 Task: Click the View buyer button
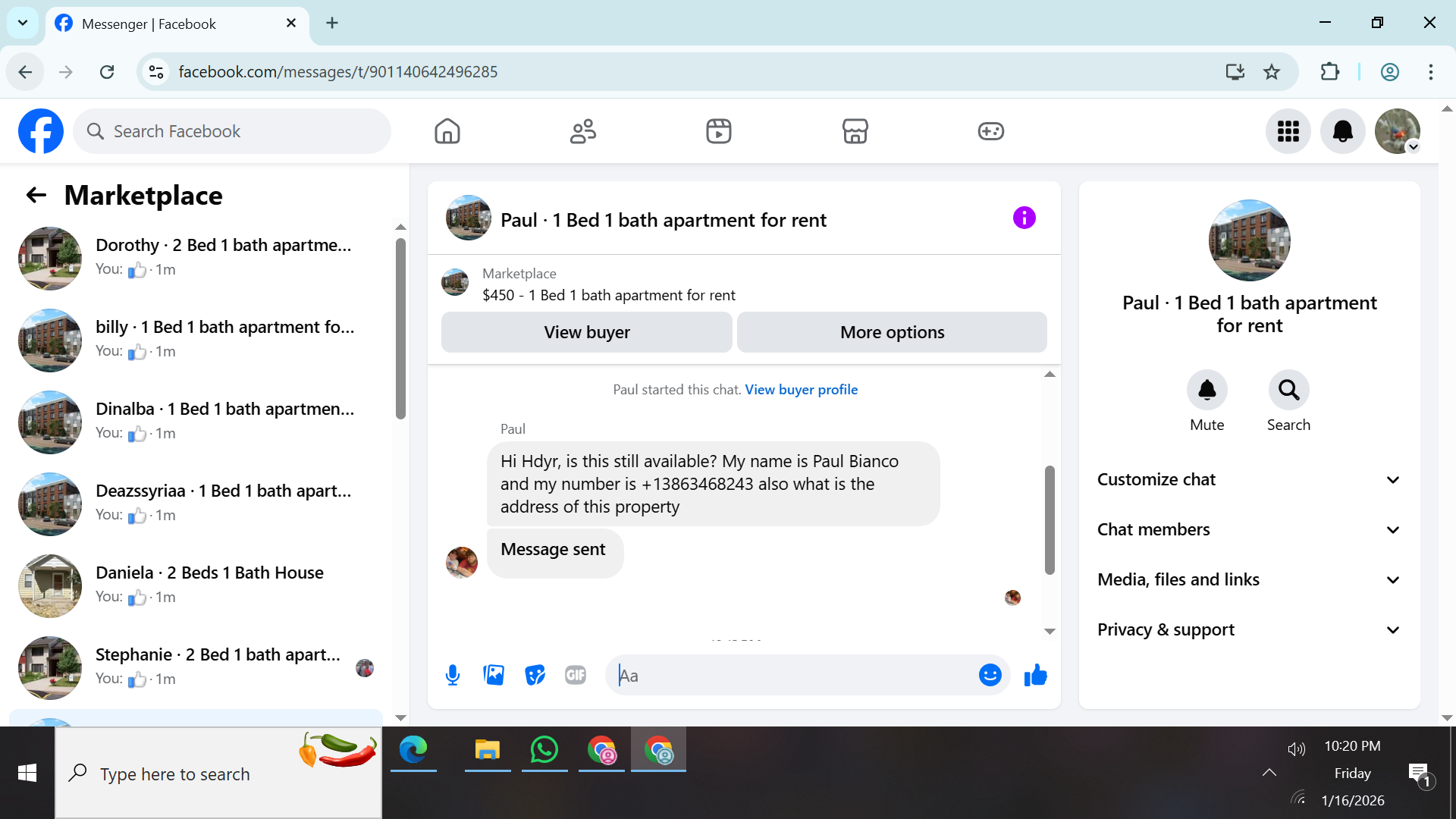coord(586,332)
